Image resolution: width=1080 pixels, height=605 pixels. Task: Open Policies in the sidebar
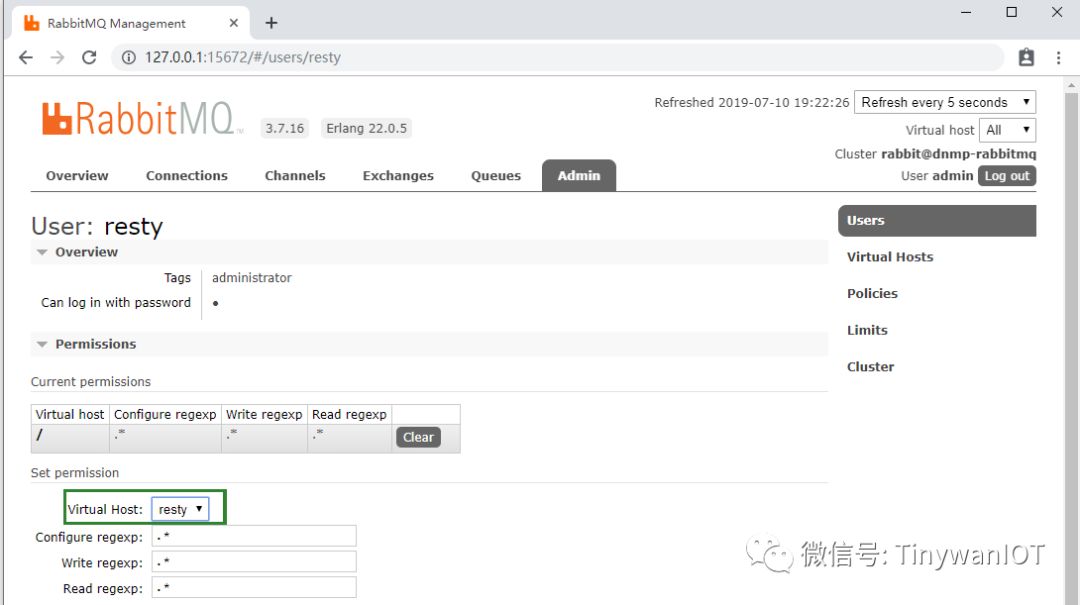coord(872,294)
